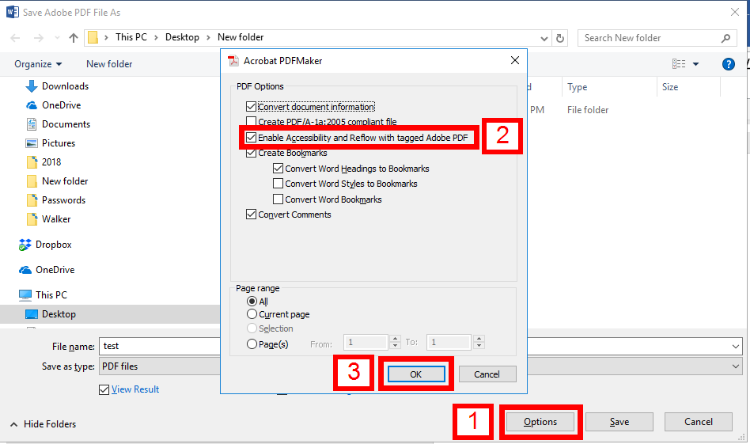Toggle Convert document information checkbox
This screenshot has width=750, height=444.
[251, 107]
